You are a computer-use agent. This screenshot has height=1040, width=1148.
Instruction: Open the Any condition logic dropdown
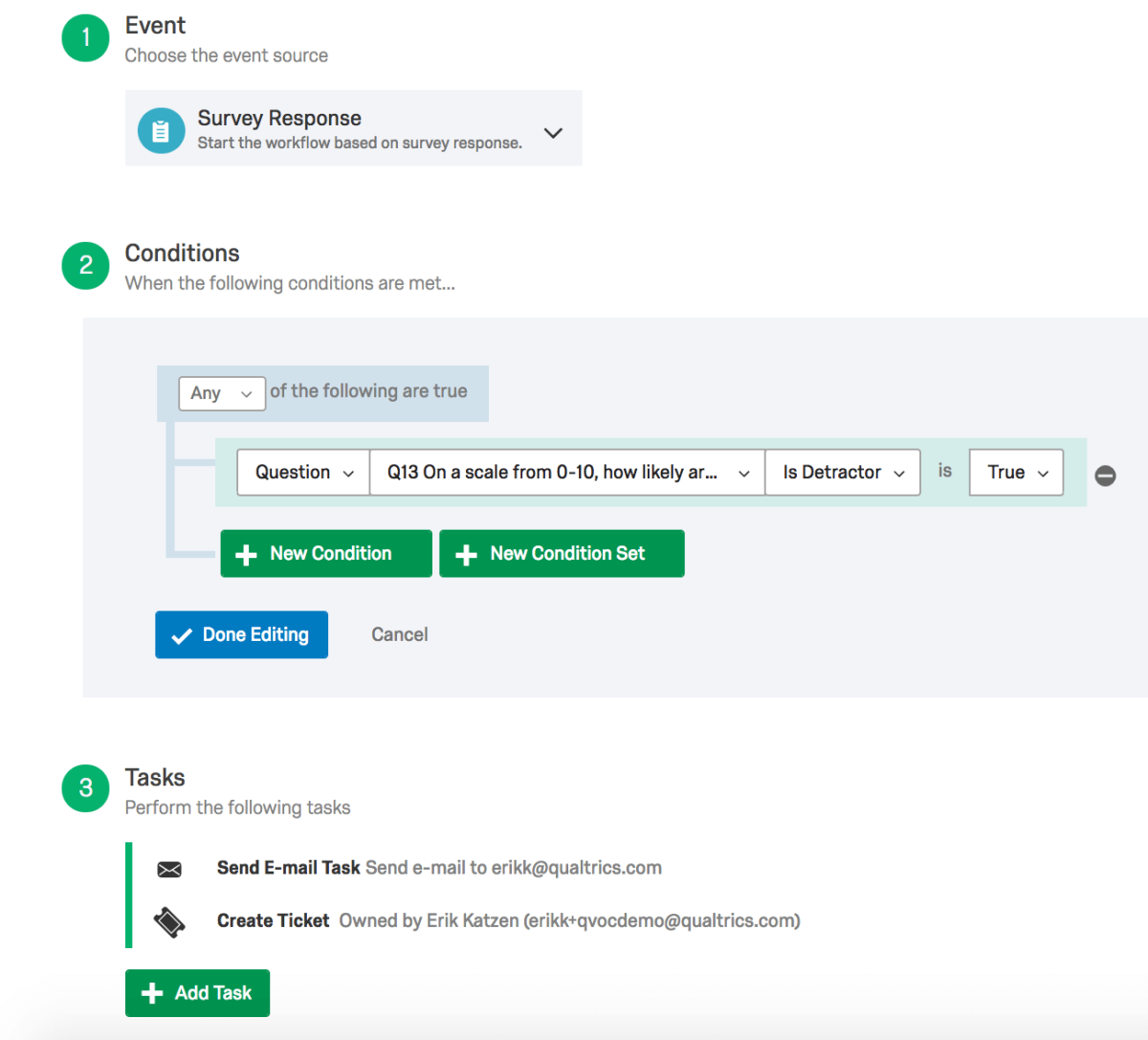coord(222,393)
